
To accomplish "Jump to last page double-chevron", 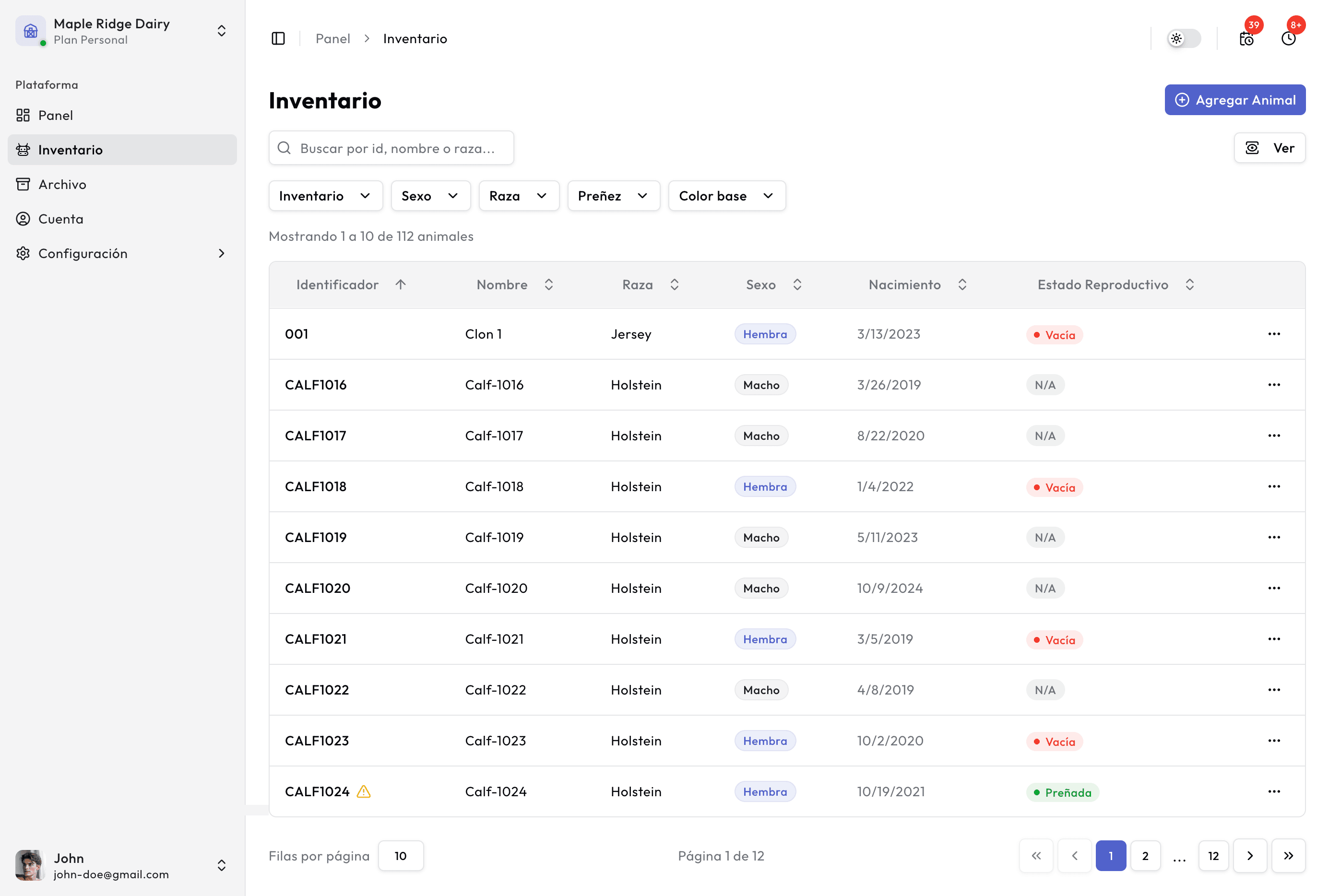I will pos(1288,855).
